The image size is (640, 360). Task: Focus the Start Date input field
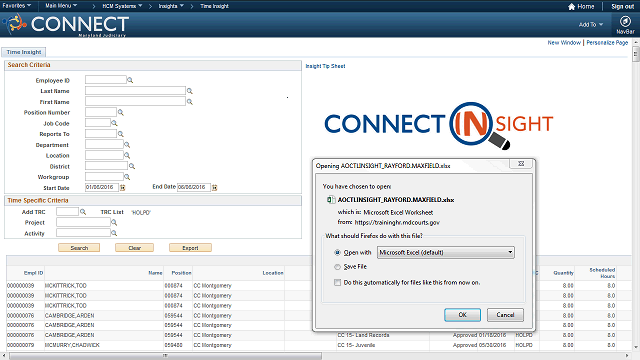point(102,187)
